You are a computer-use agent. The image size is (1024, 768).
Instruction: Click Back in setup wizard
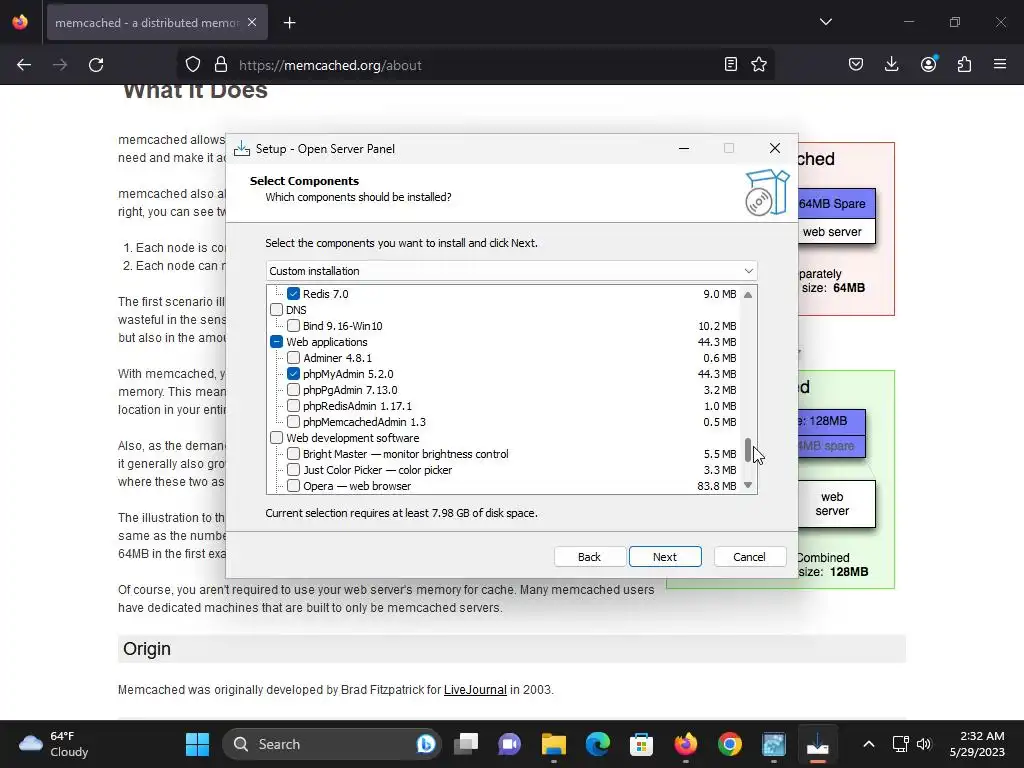tap(589, 557)
